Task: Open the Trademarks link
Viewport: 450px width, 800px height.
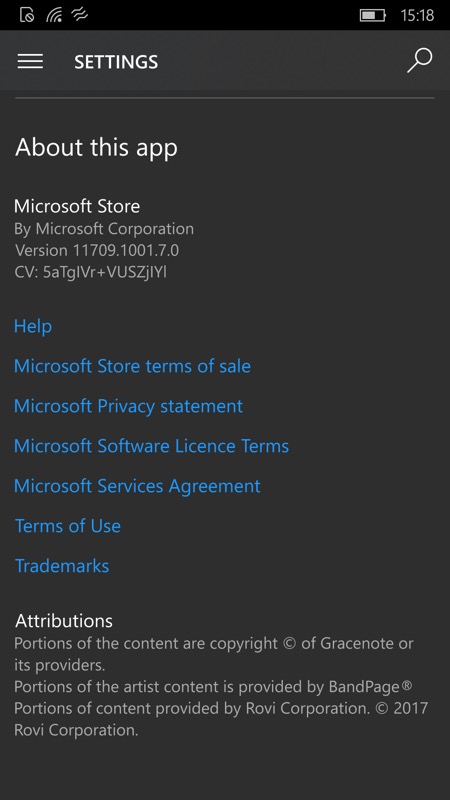Action: tap(62, 566)
